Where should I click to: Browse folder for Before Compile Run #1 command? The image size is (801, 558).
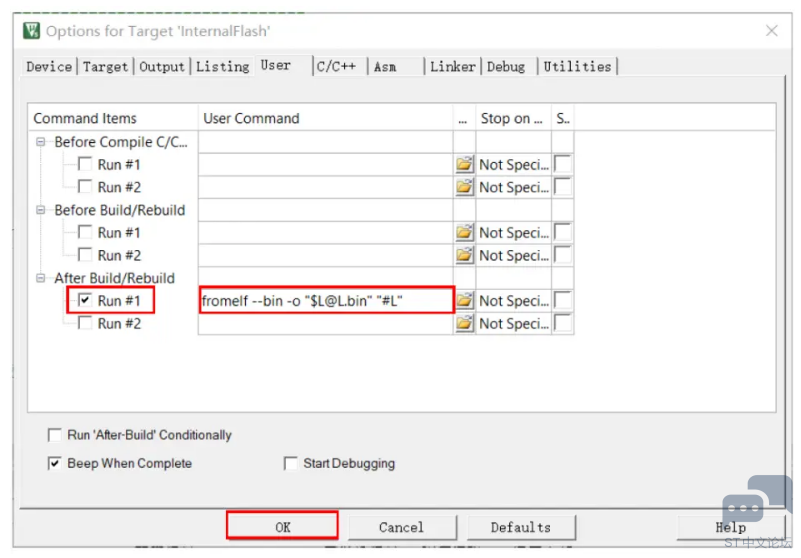[464, 165]
